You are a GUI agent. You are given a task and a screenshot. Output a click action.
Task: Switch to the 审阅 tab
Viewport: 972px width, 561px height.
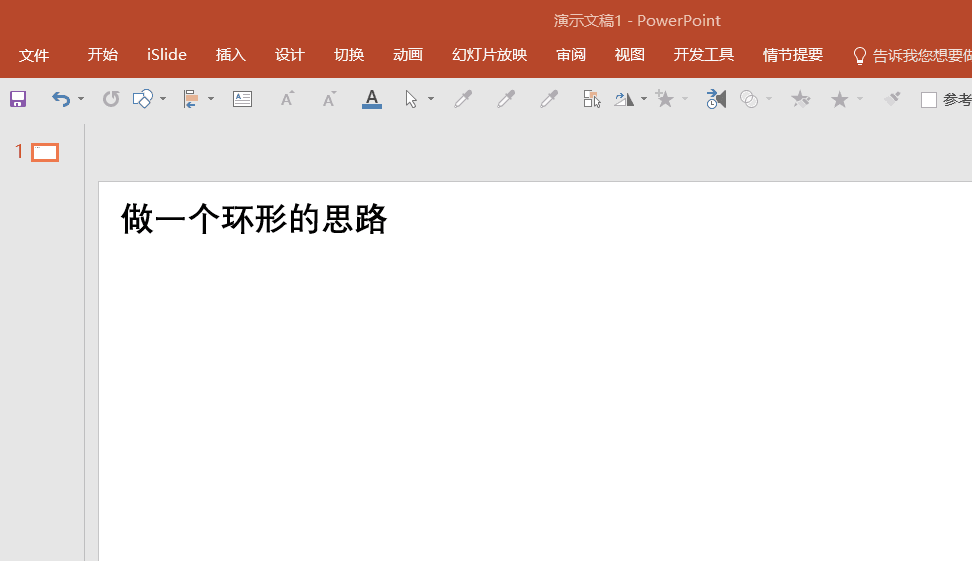pyautogui.click(x=571, y=55)
